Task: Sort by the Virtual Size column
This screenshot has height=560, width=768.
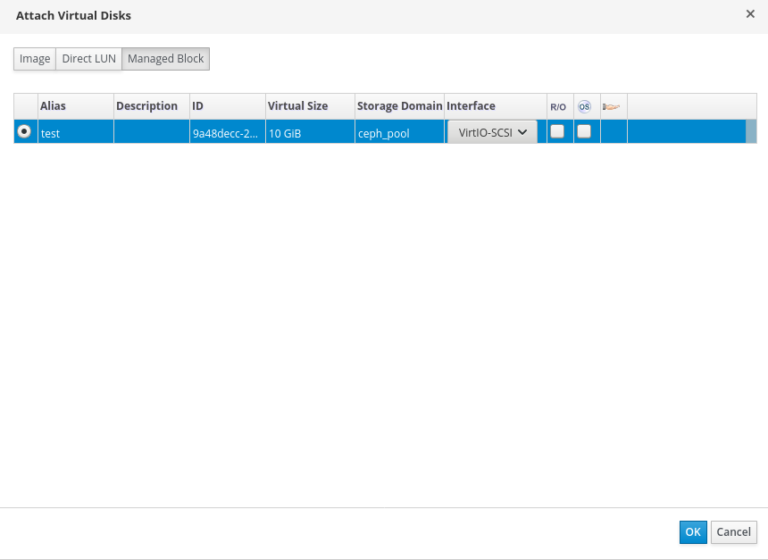Action: [x=297, y=106]
